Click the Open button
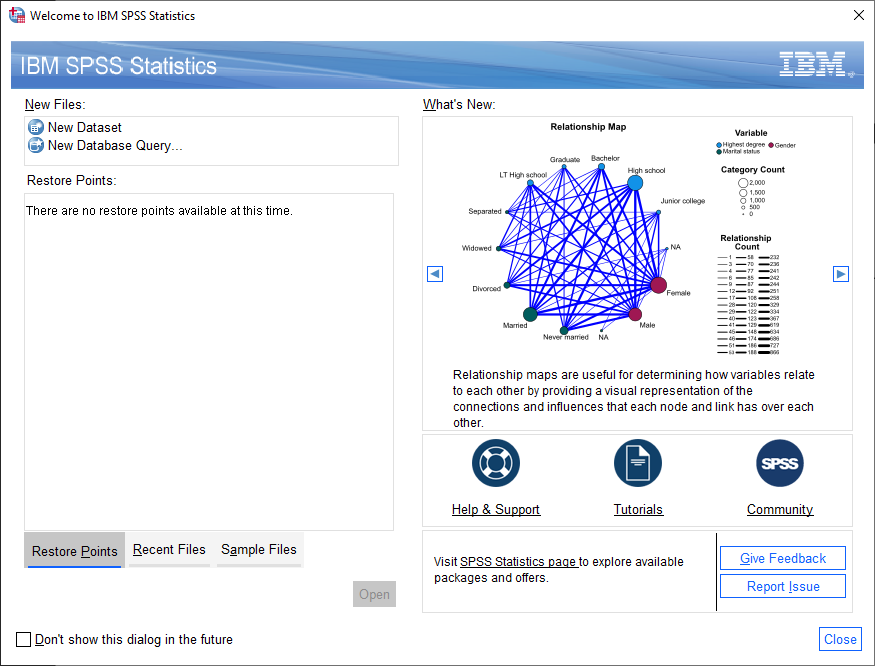875x666 pixels. coord(374,594)
